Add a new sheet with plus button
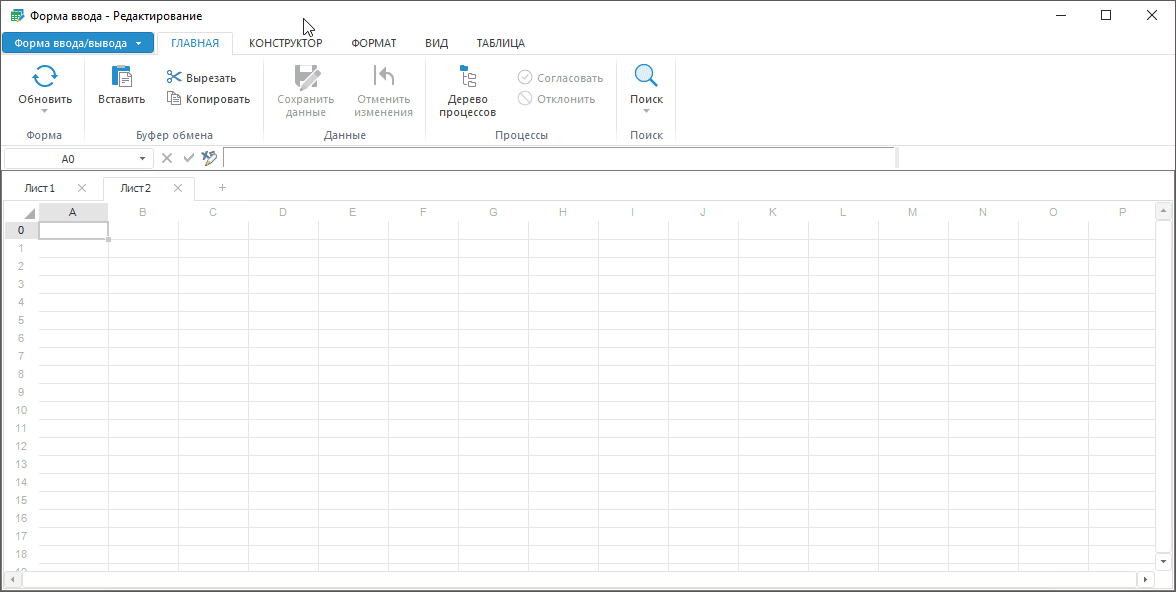The width and height of the screenshot is (1176, 592). click(222, 188)
